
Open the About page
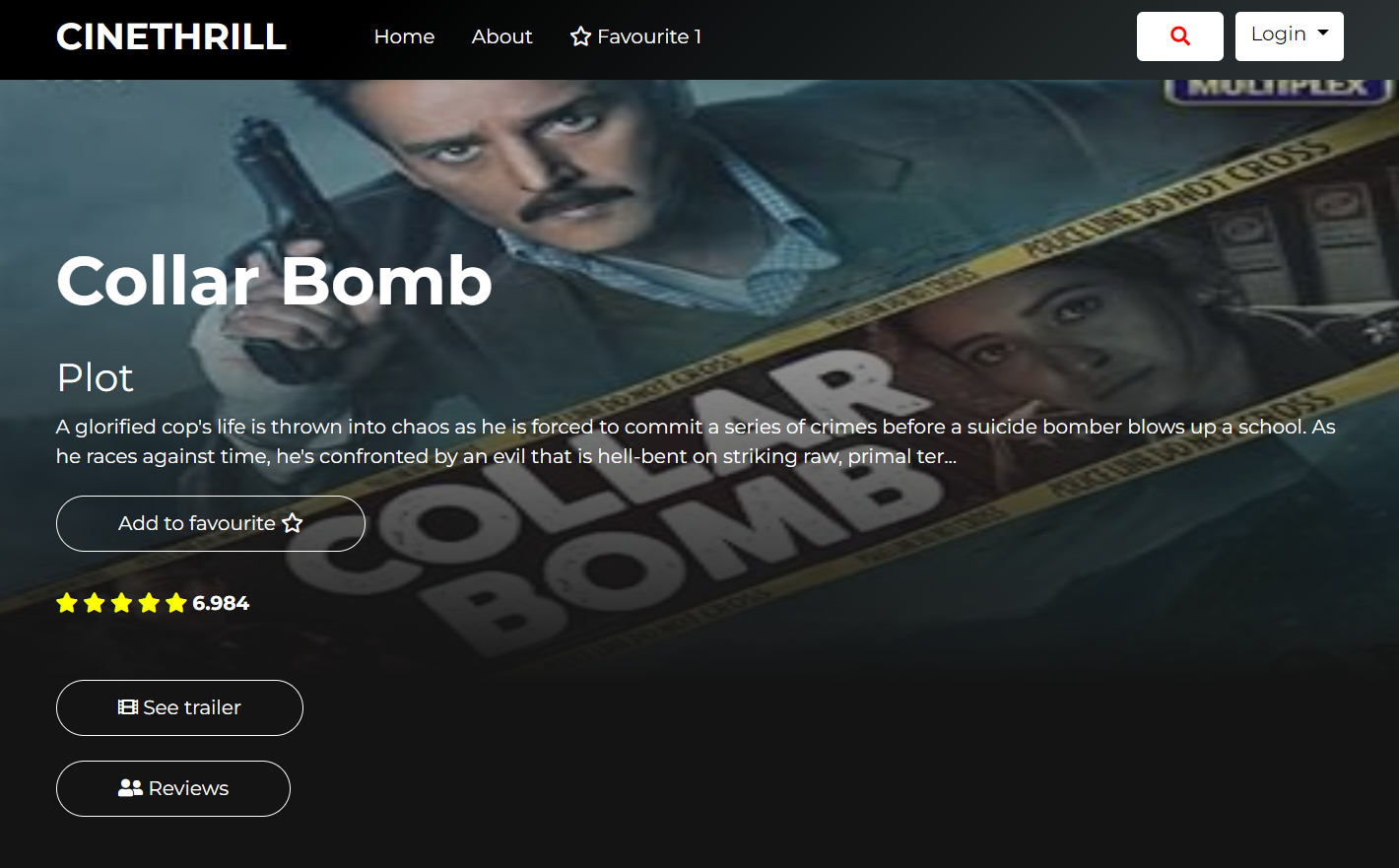[501, 36]
